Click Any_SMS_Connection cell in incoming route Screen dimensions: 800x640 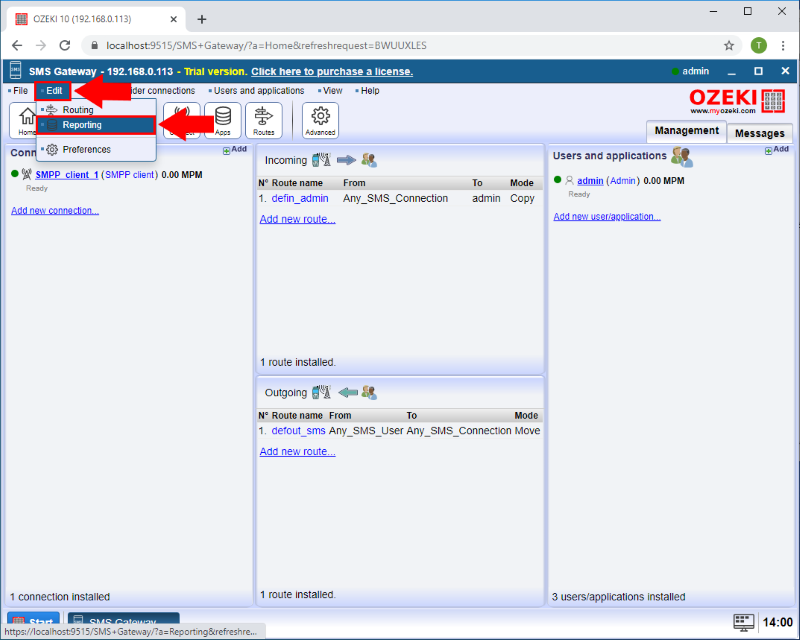point(395,199)
